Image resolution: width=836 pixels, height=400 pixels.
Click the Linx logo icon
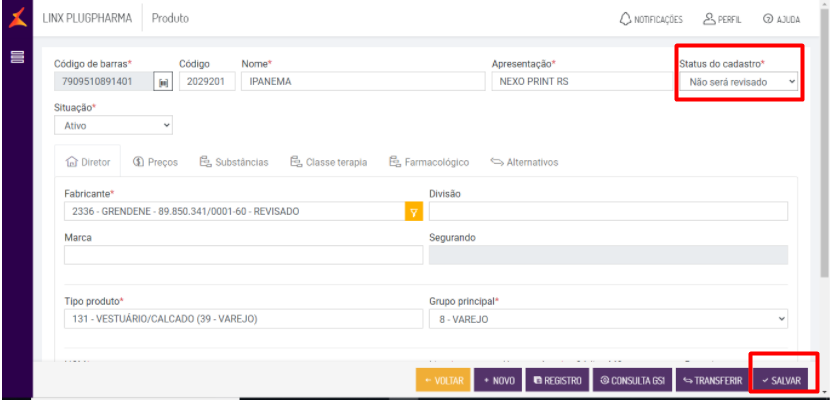pos(16,18)
